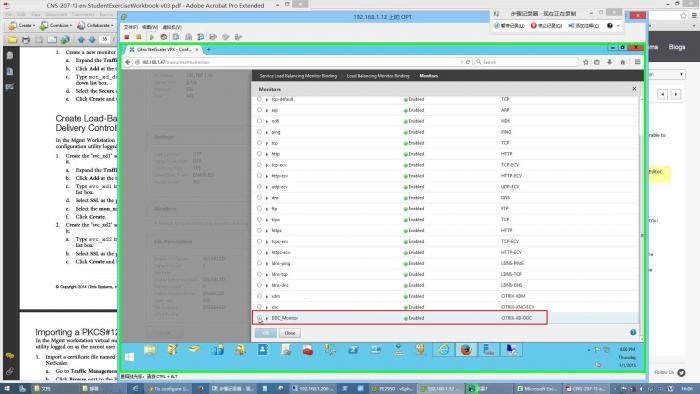The width and height of the screenshot is (700, 394).
Task: Expand the http-ecv monitor row arrow
Action: pos(267,176)
